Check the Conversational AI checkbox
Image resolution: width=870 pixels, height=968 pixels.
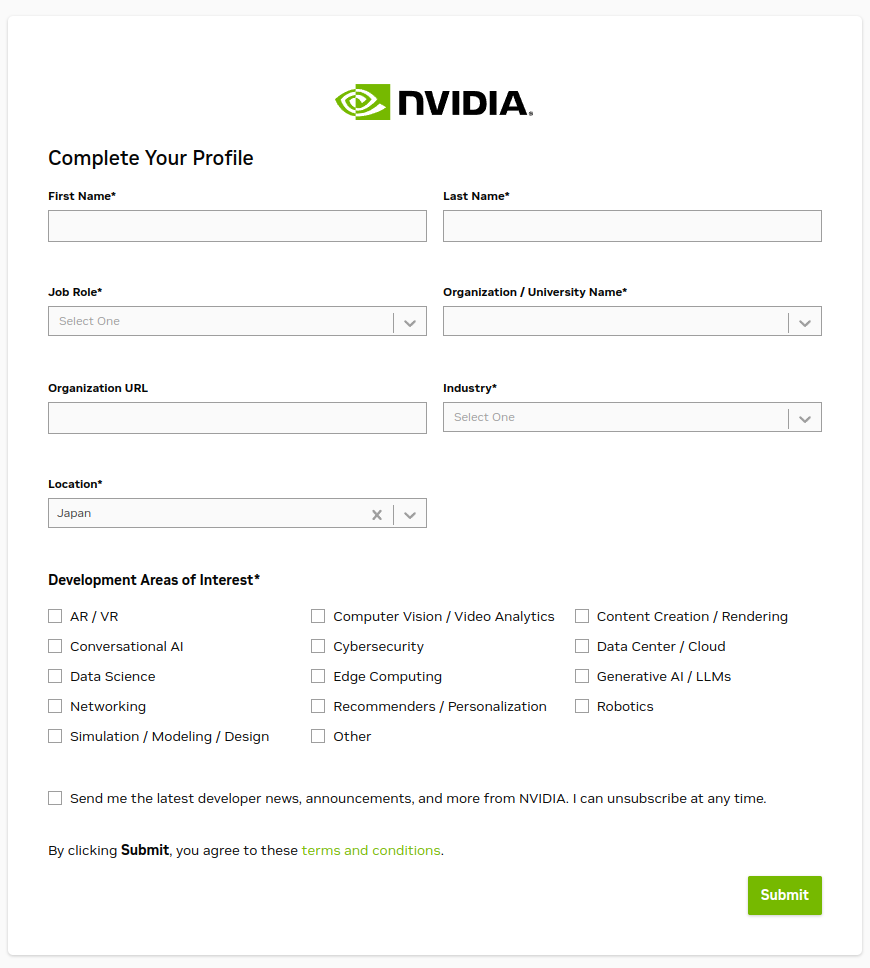(x=55, y=646)
